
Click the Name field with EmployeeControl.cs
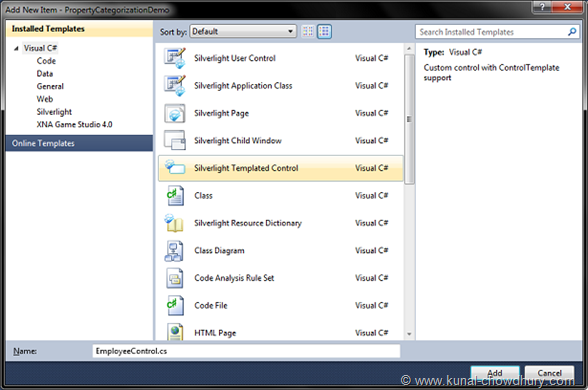246,351
